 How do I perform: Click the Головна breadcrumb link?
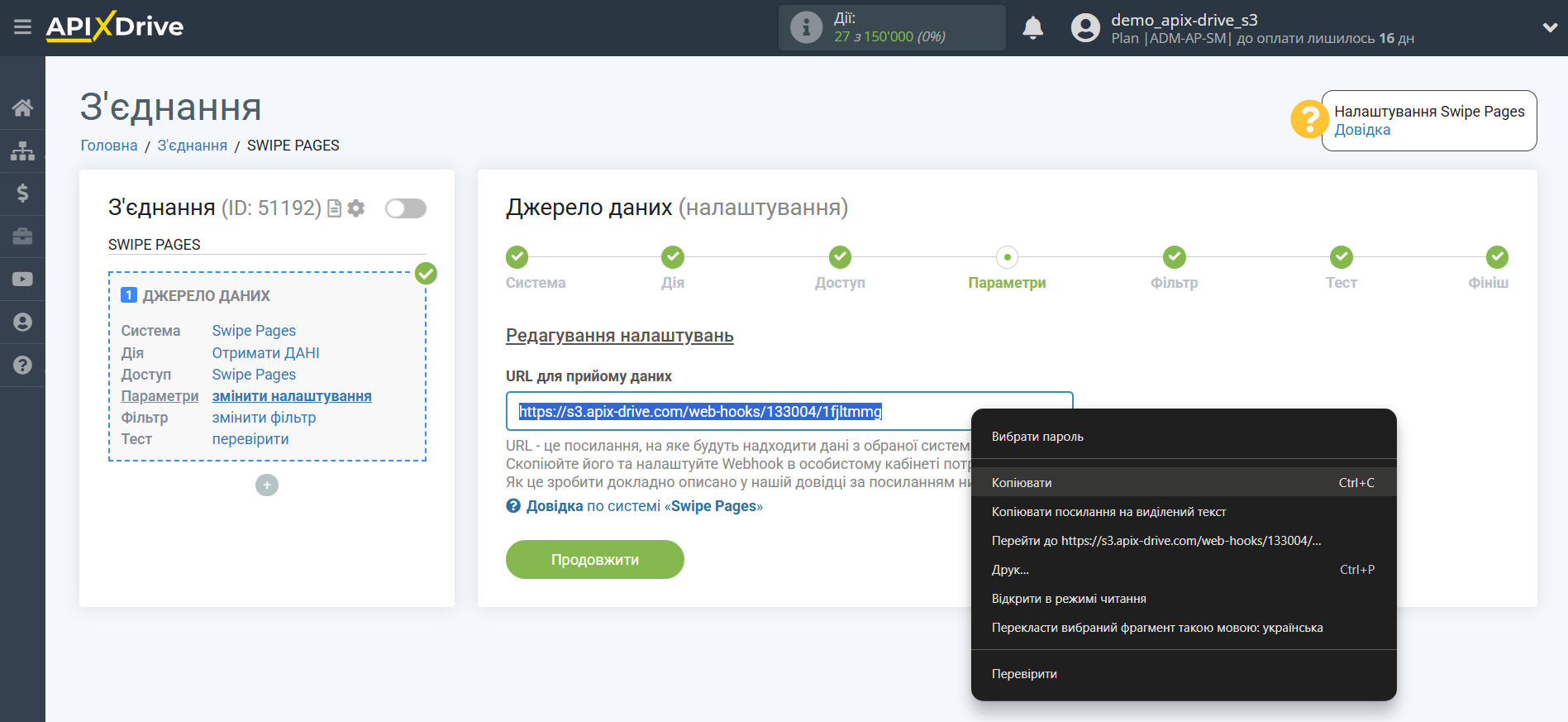point(109,146)
